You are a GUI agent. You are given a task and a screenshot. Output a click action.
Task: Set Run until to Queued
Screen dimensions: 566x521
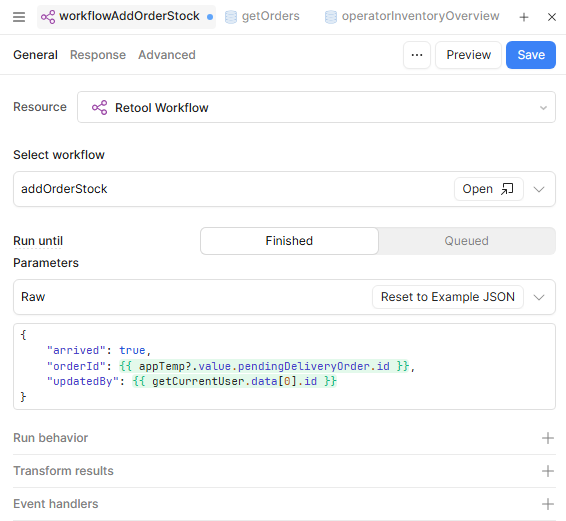pos(466,241)
